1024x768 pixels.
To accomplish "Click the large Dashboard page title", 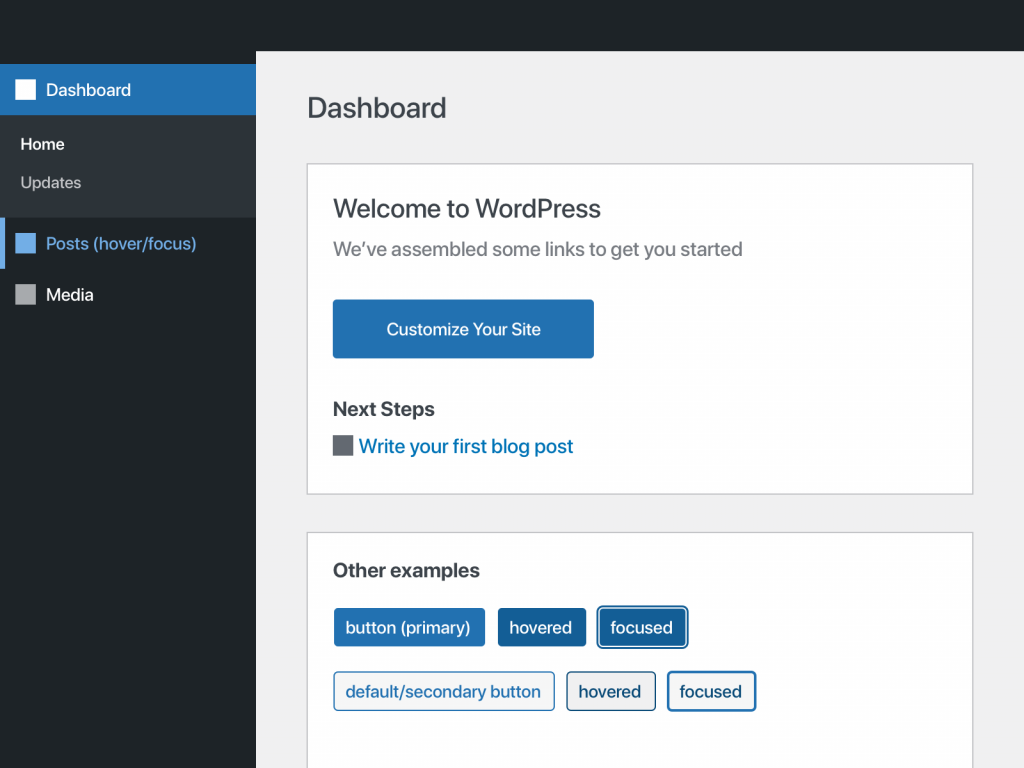I will click(377, 108).
